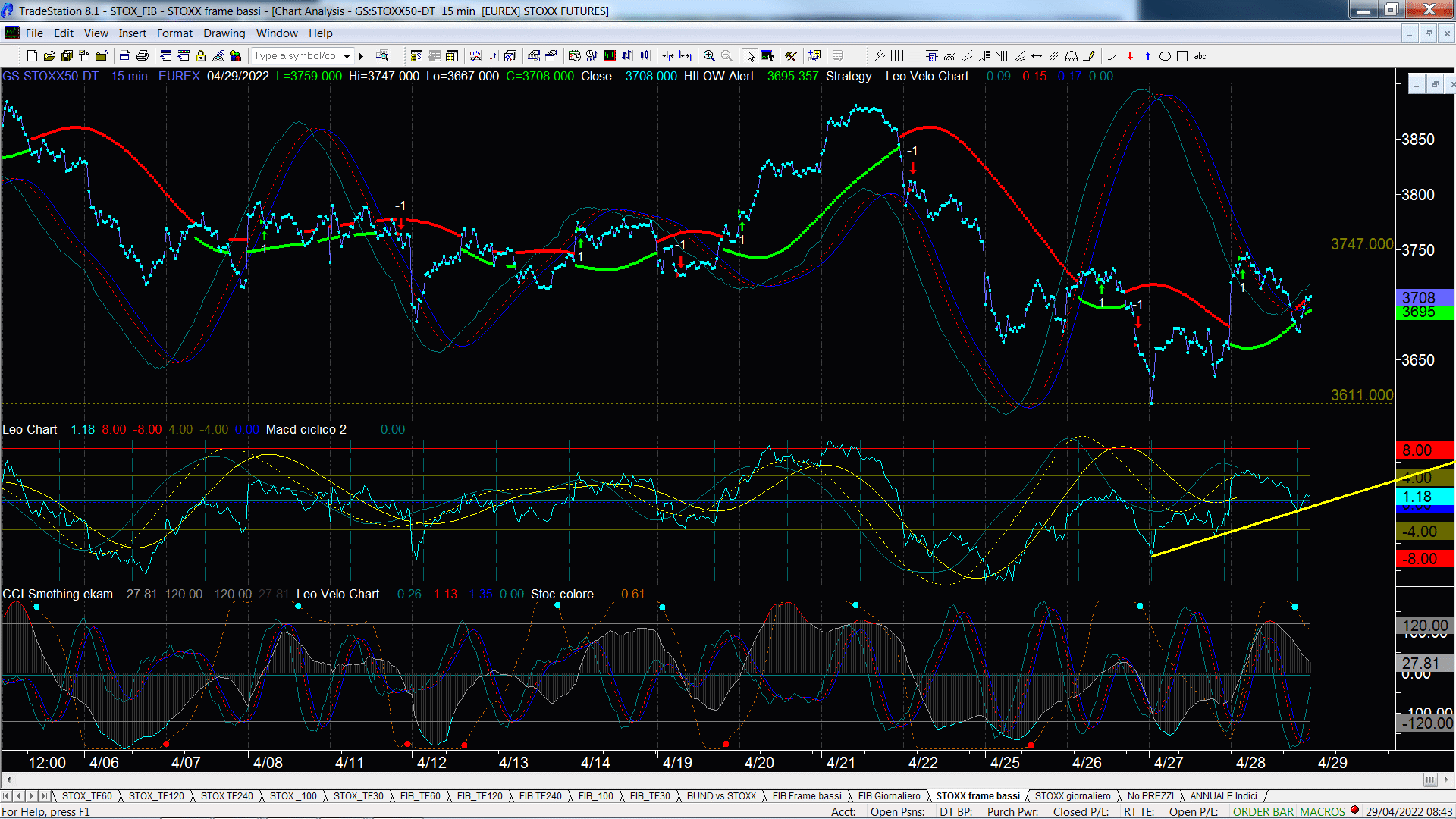Switch to the STOXX giornaliero tab
Screen dimensions: 1456x819
tap(1072, 795)
